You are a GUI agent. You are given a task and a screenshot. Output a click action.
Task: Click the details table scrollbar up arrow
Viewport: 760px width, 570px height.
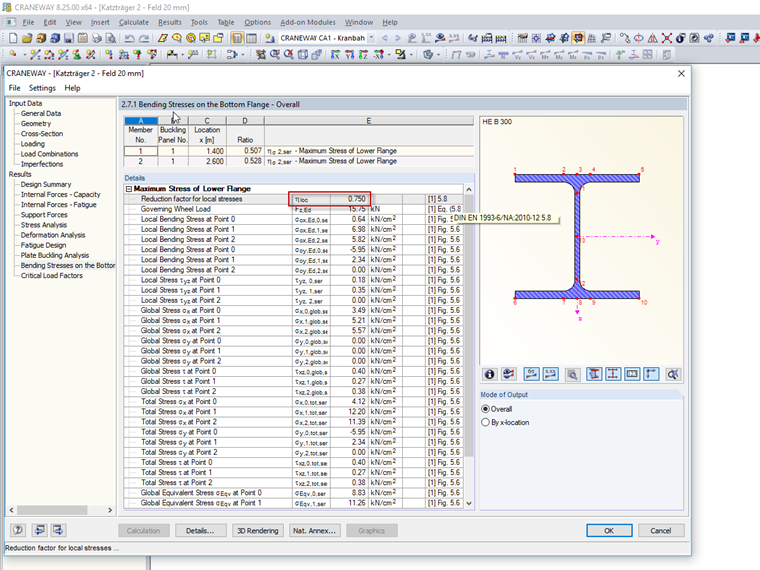coord(469,189)
